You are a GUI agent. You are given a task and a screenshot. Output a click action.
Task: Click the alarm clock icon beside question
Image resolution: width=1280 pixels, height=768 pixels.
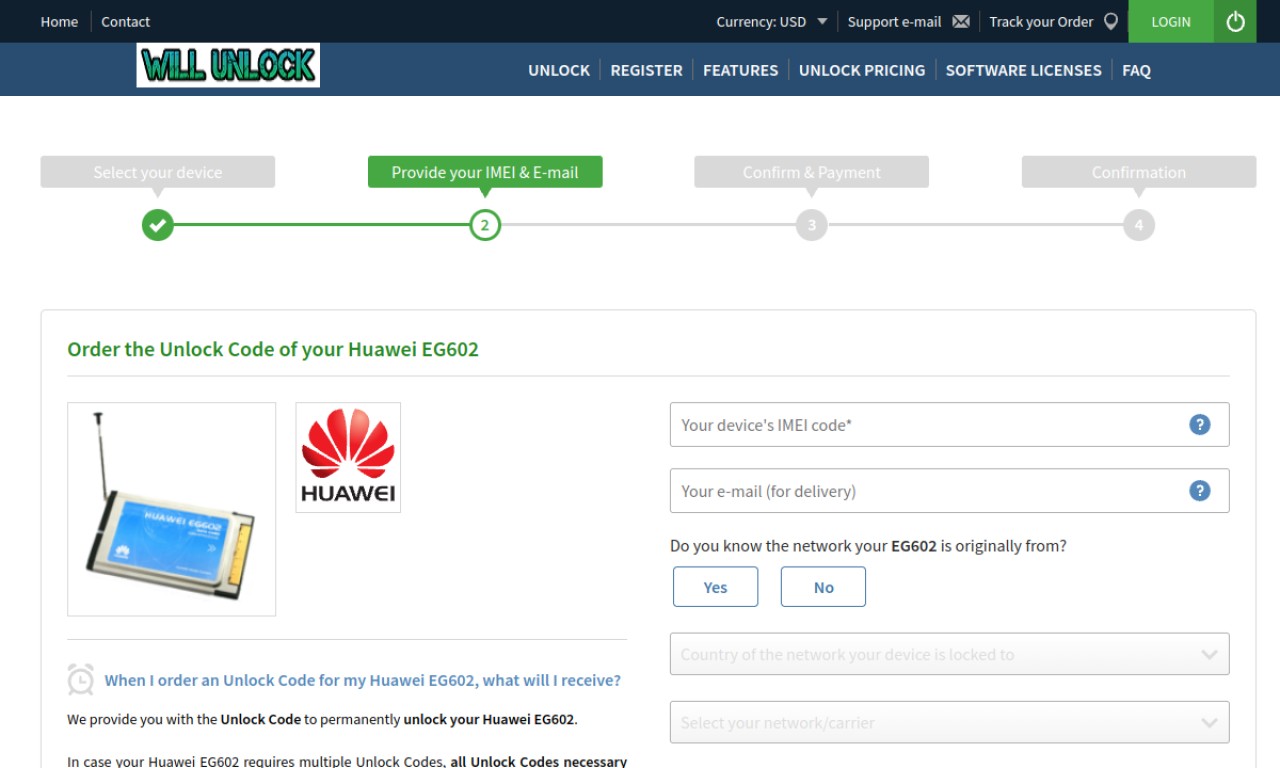81,679
